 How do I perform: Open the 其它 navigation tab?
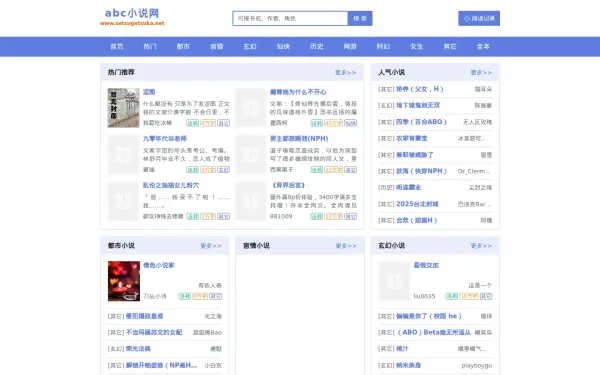450,46
